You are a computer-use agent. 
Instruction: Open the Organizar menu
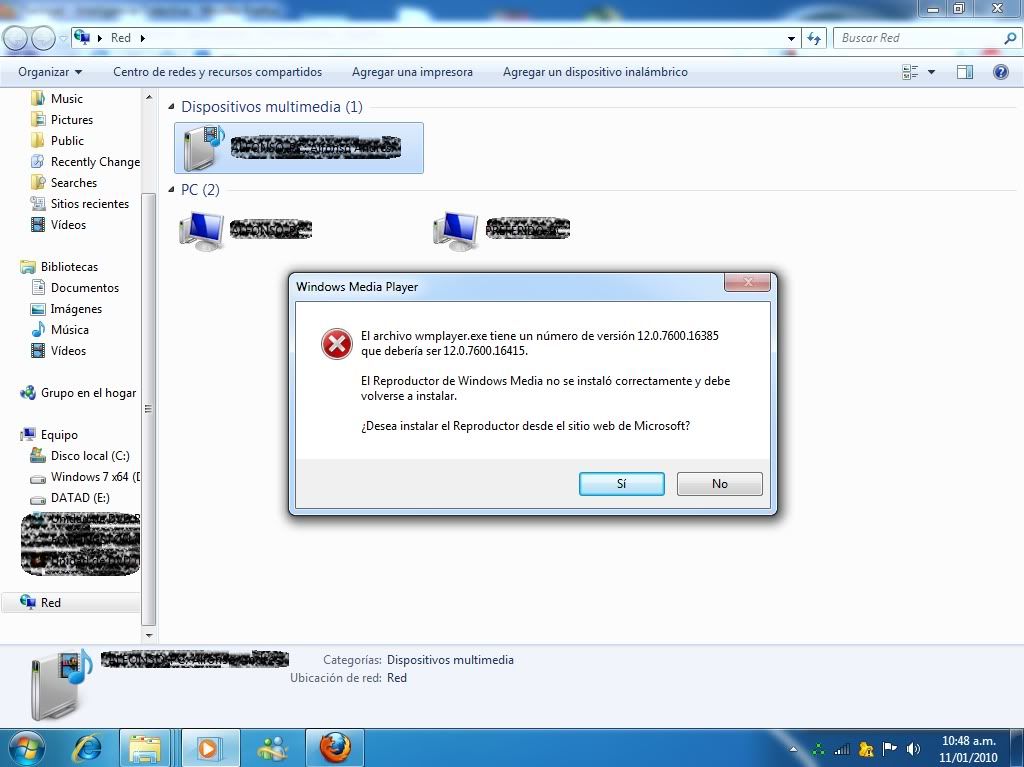50,72
